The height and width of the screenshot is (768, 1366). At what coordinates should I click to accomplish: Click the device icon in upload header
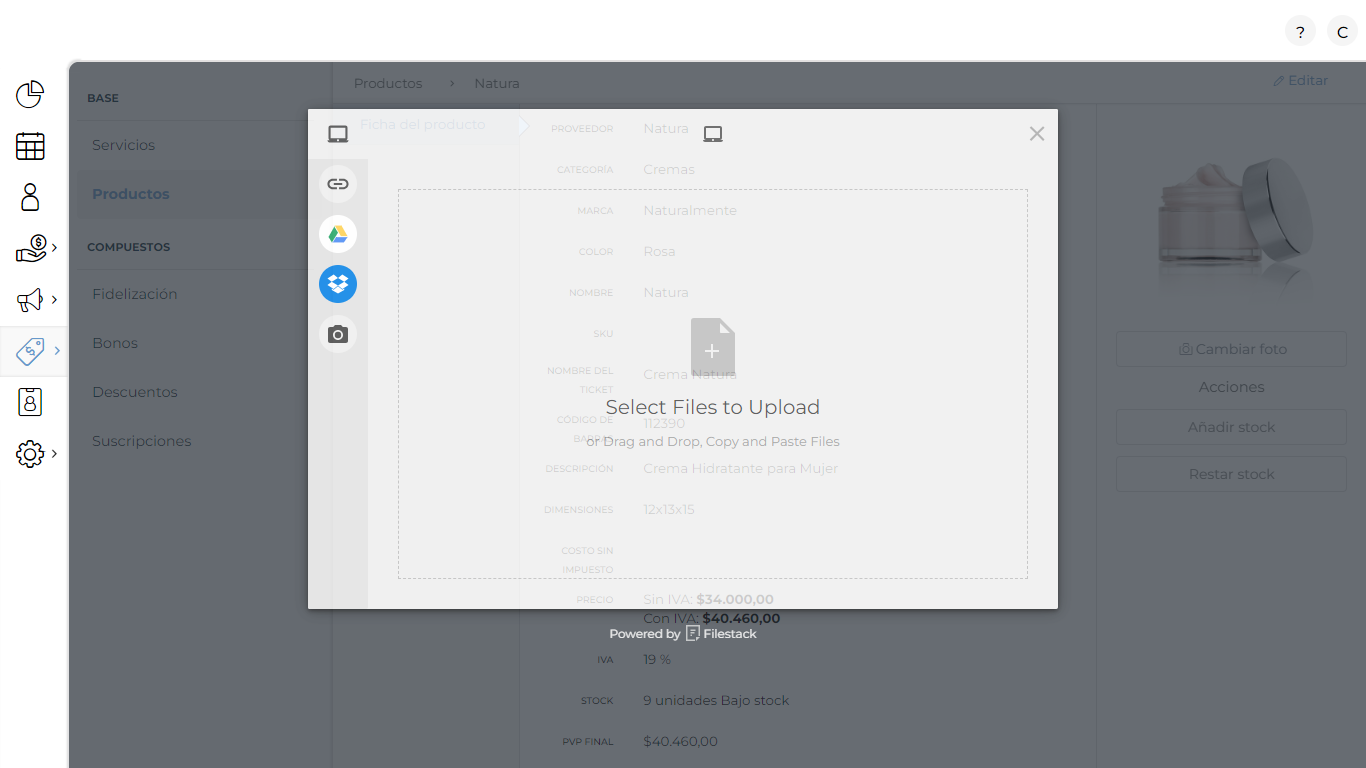(x=713, y=134)
